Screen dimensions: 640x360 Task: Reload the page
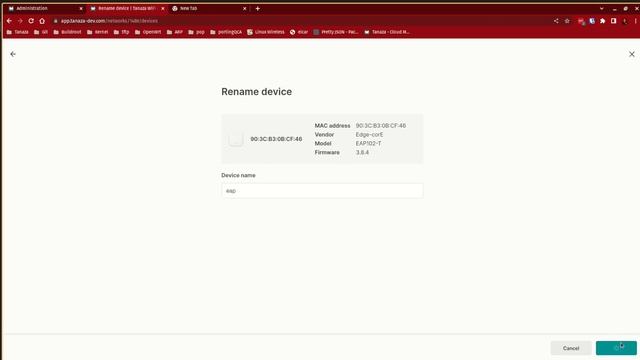pos(31,21)
